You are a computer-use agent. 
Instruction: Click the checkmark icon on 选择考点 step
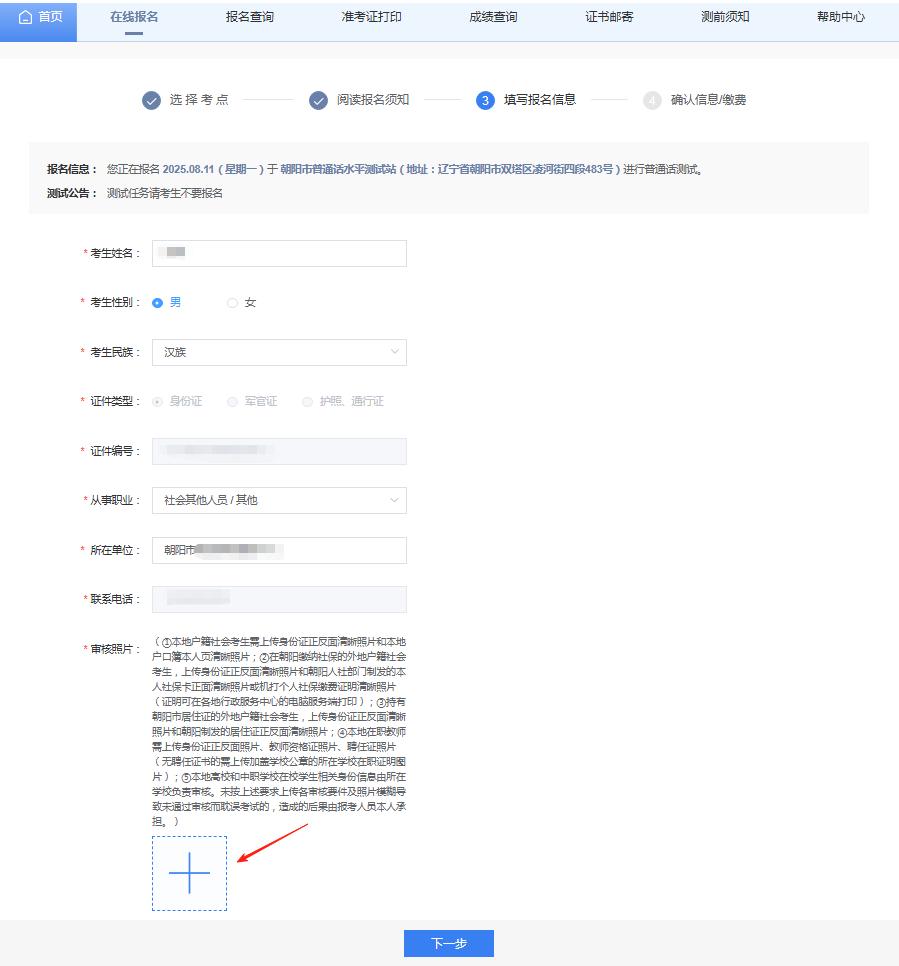tap(151, 100)
